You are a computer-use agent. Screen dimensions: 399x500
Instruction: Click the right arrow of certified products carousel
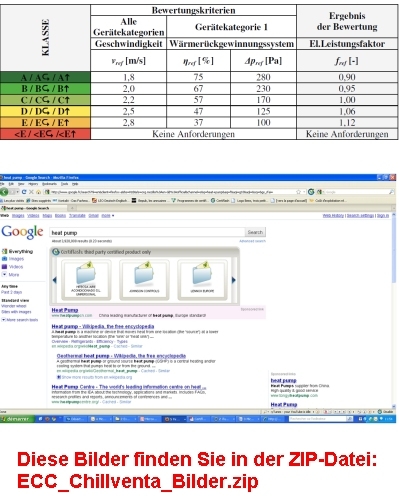coord(234,280)
